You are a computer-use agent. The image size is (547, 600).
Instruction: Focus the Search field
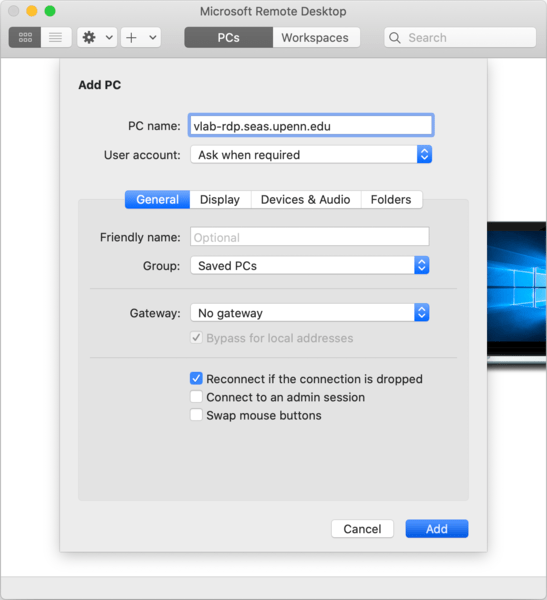[460, 38]
